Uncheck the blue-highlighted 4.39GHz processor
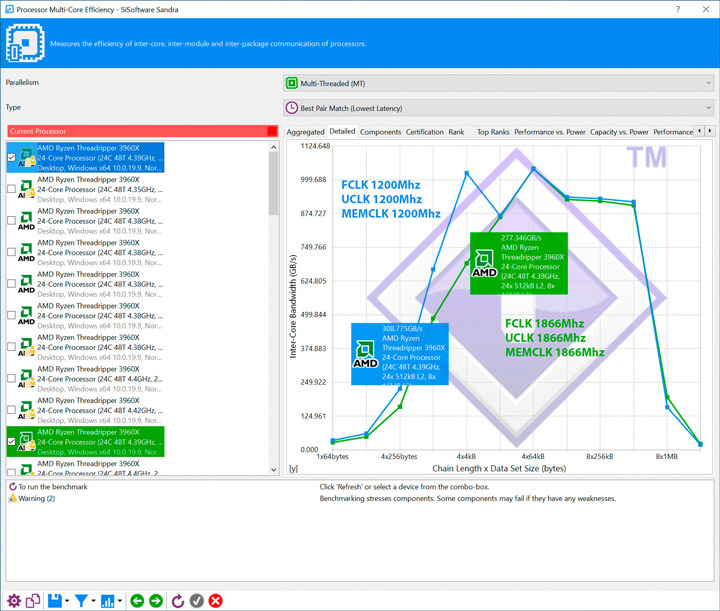 (x=11, y=157)
